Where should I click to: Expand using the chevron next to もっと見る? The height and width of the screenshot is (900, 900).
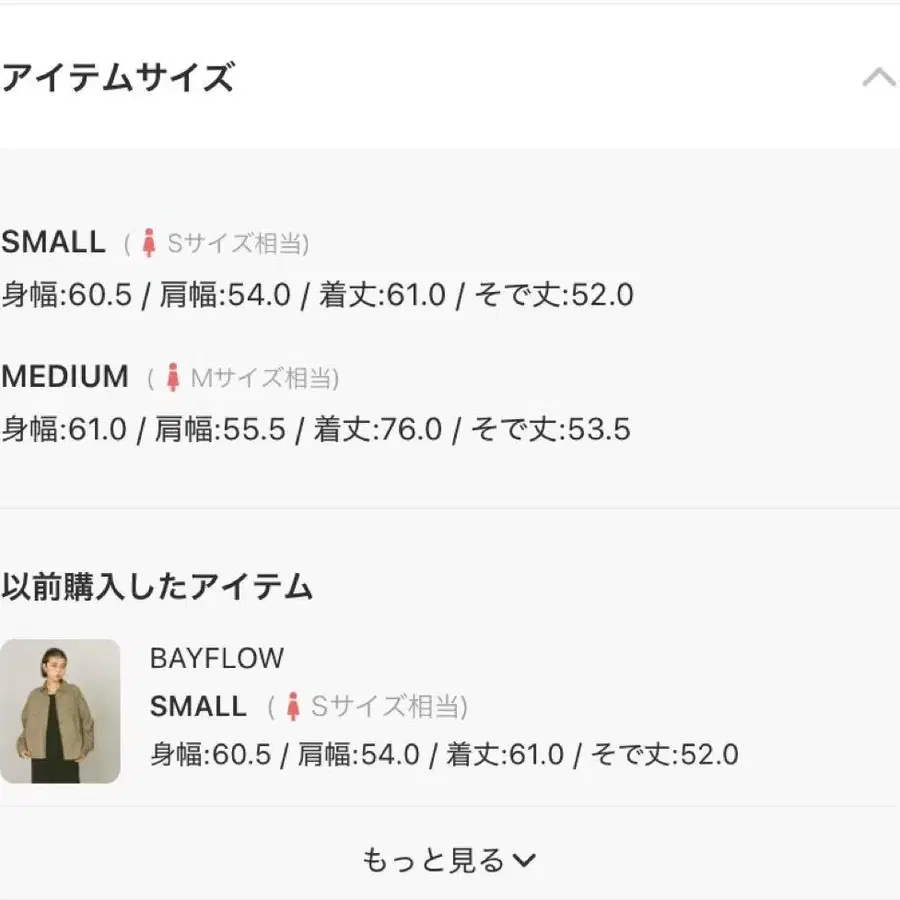click(526, 859)
